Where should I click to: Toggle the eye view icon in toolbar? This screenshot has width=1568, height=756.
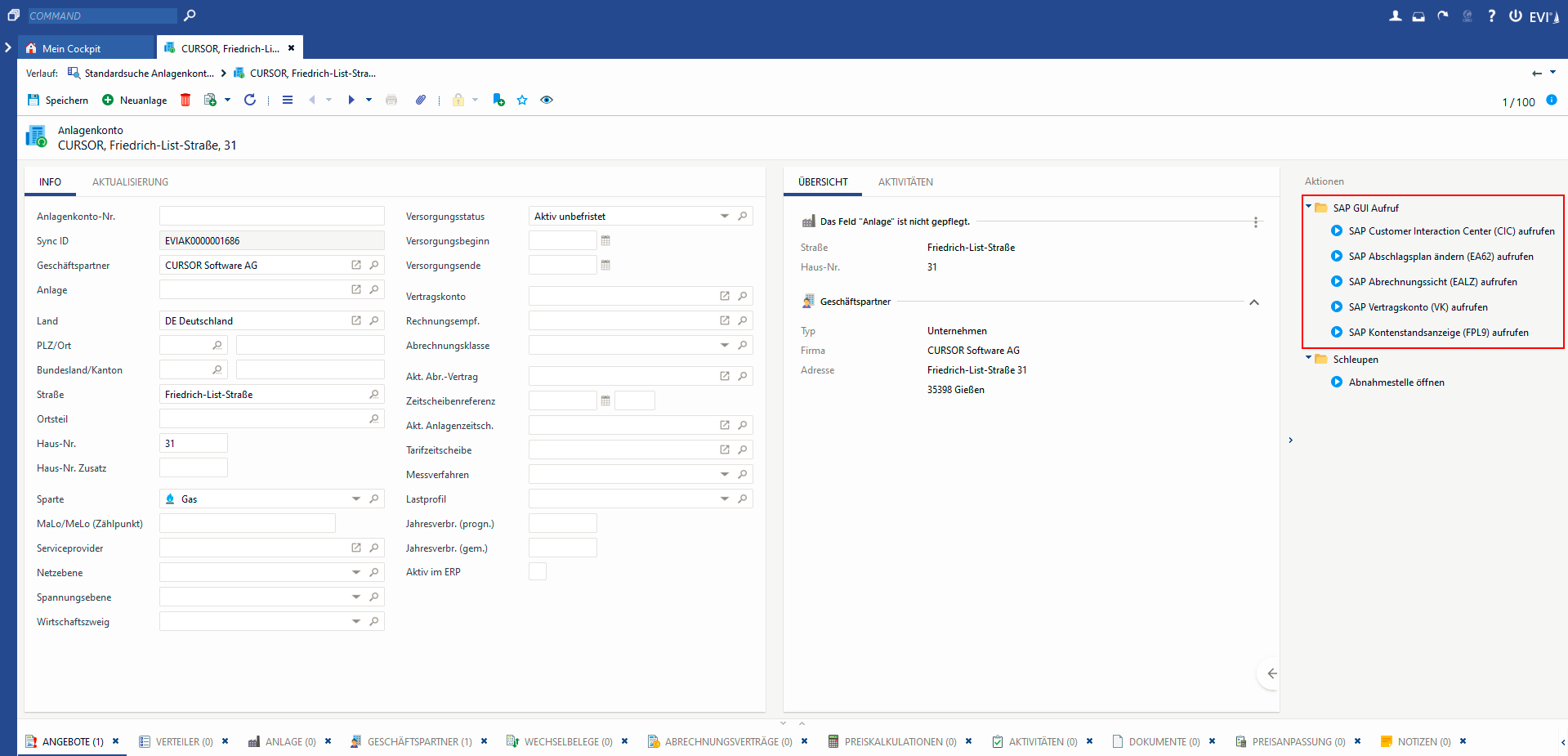547,100
